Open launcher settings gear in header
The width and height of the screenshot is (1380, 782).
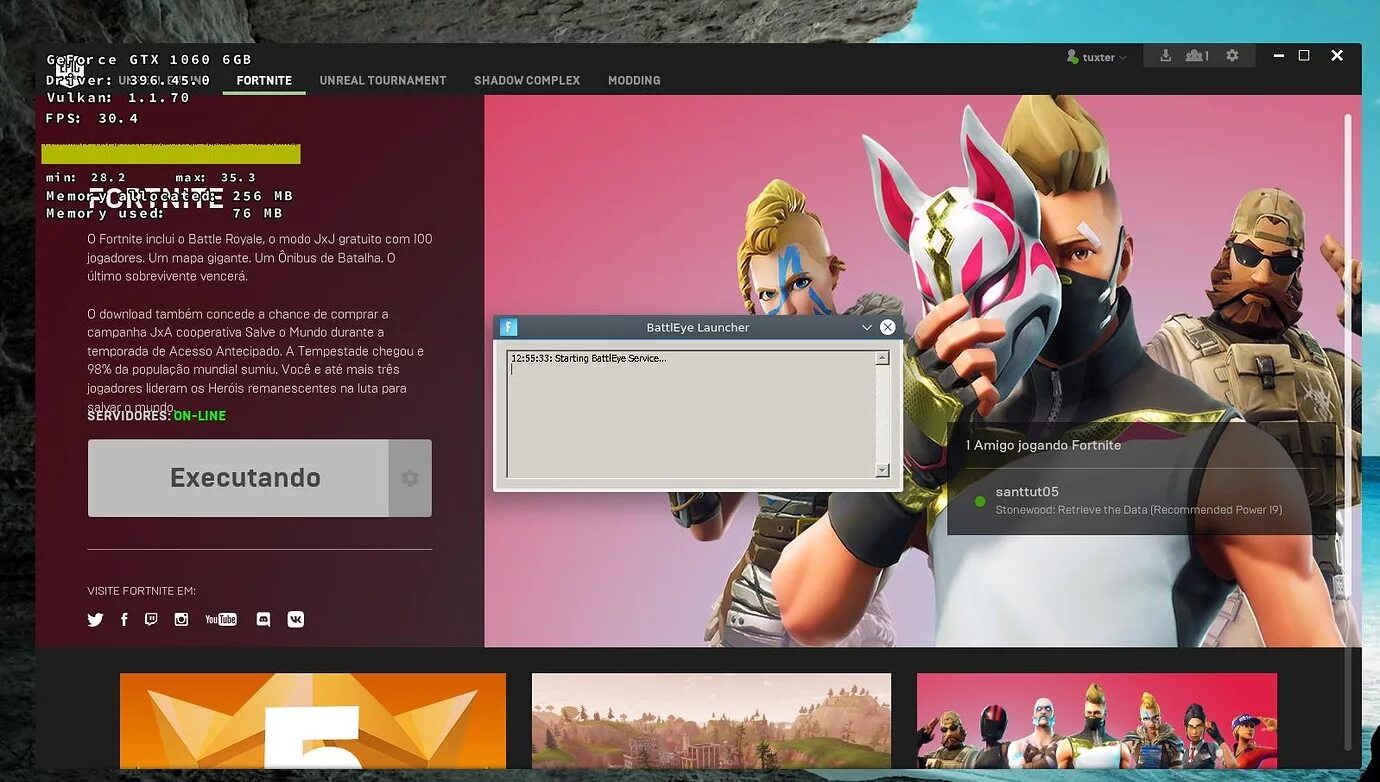(1232, 56)
